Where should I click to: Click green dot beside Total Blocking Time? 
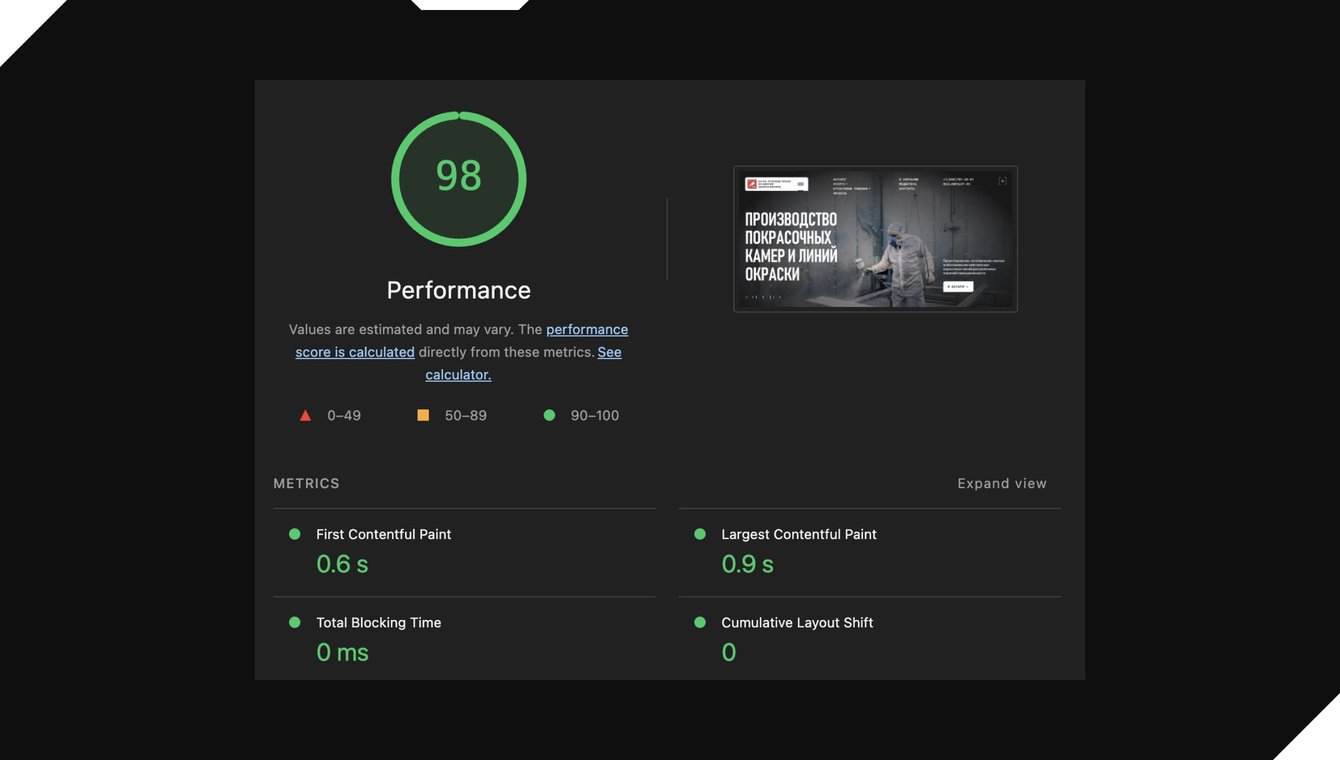pos(295,622)
